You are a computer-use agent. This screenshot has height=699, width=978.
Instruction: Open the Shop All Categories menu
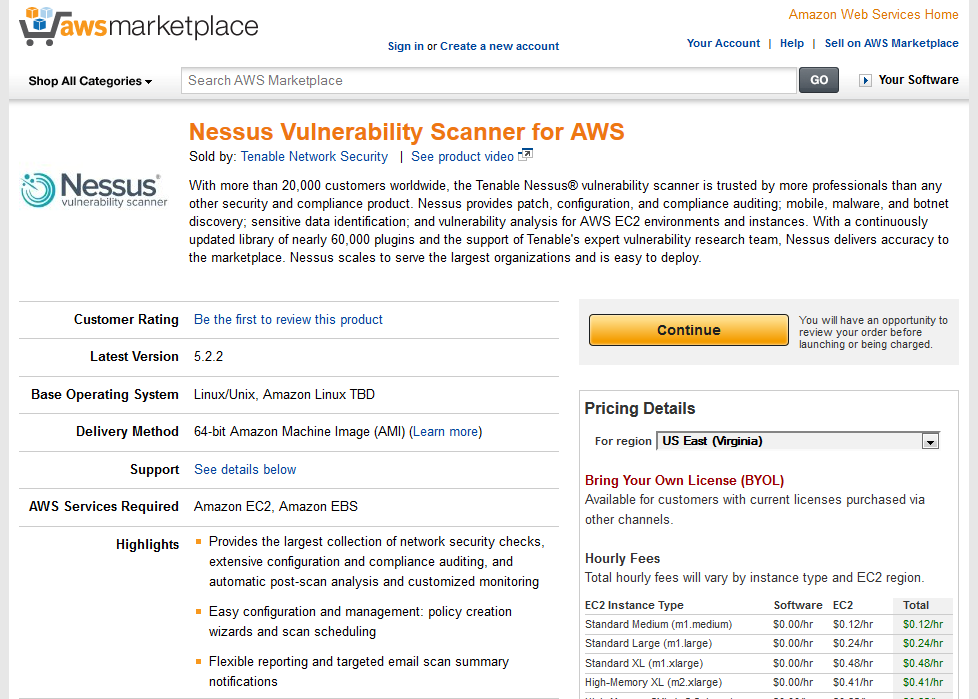coord(90,81)
